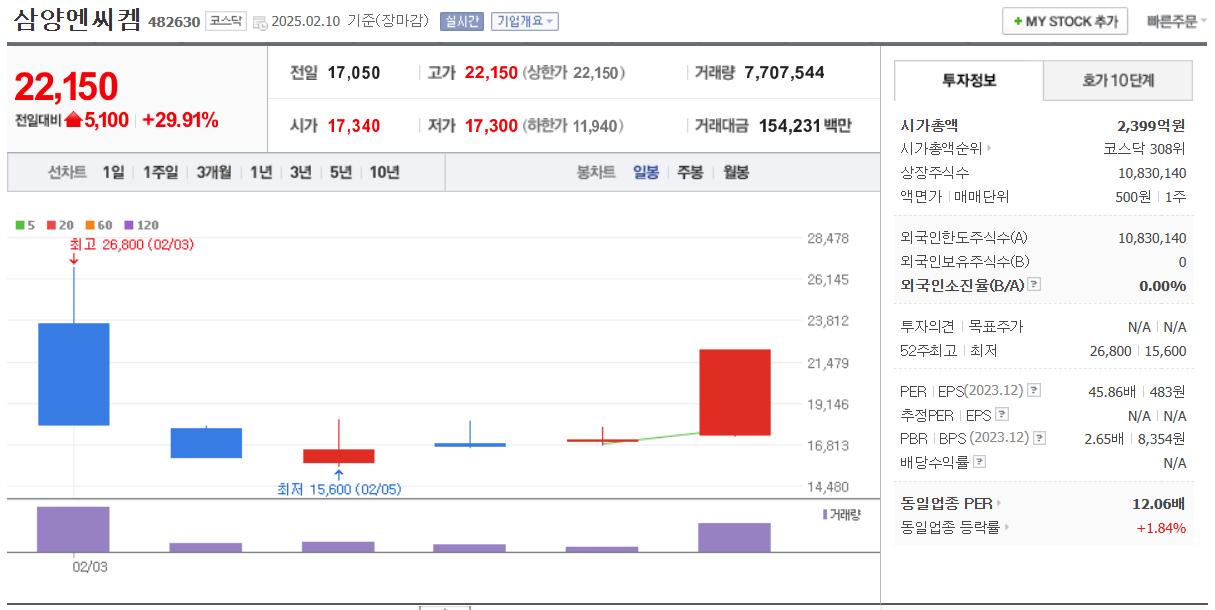Click the 시가총액 value 2,399억원
The height and width of the screenshot is (610, 1215).
coord(1151,125)
